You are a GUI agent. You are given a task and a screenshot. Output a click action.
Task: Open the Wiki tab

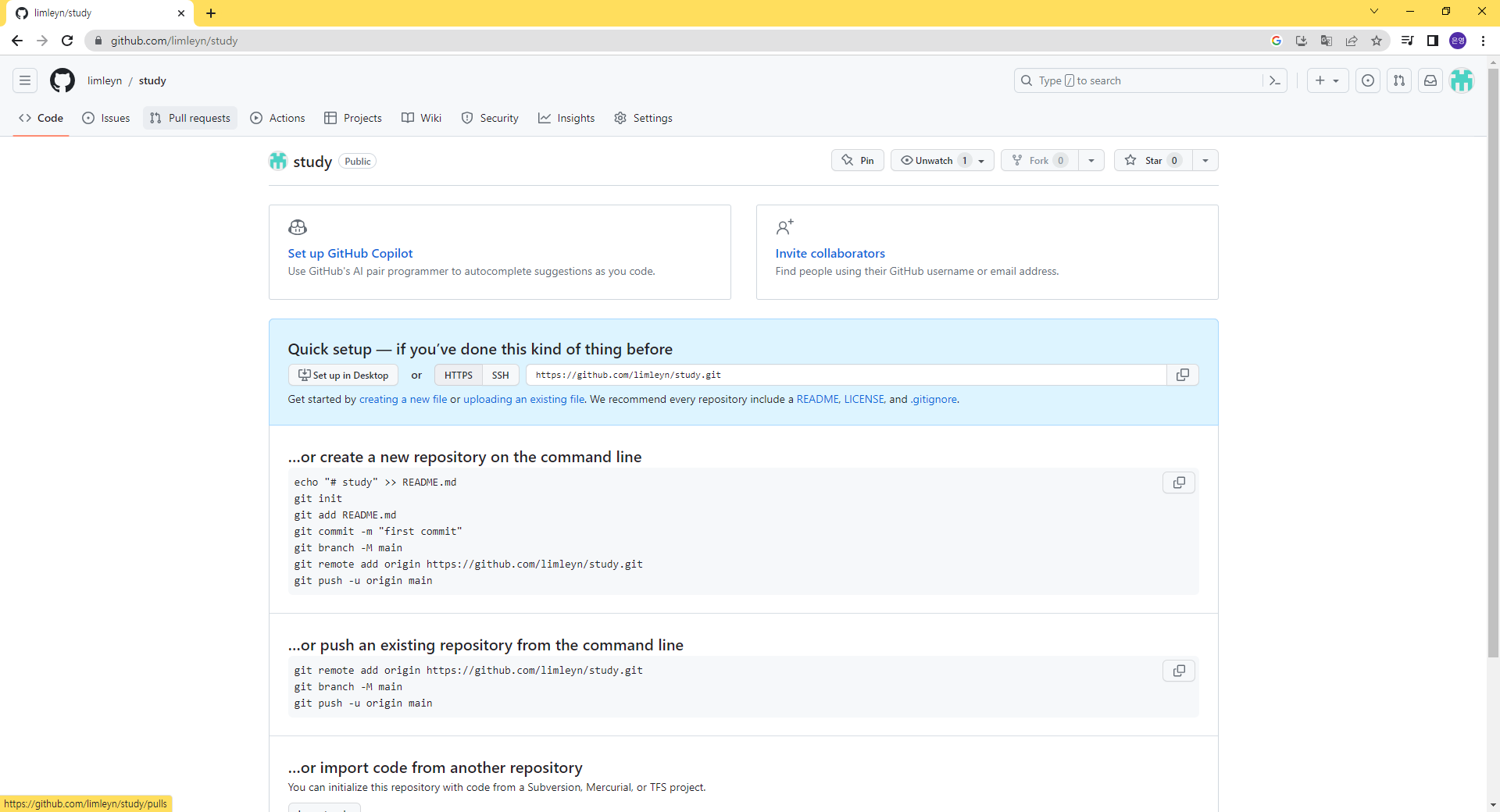tap(422, 118)
